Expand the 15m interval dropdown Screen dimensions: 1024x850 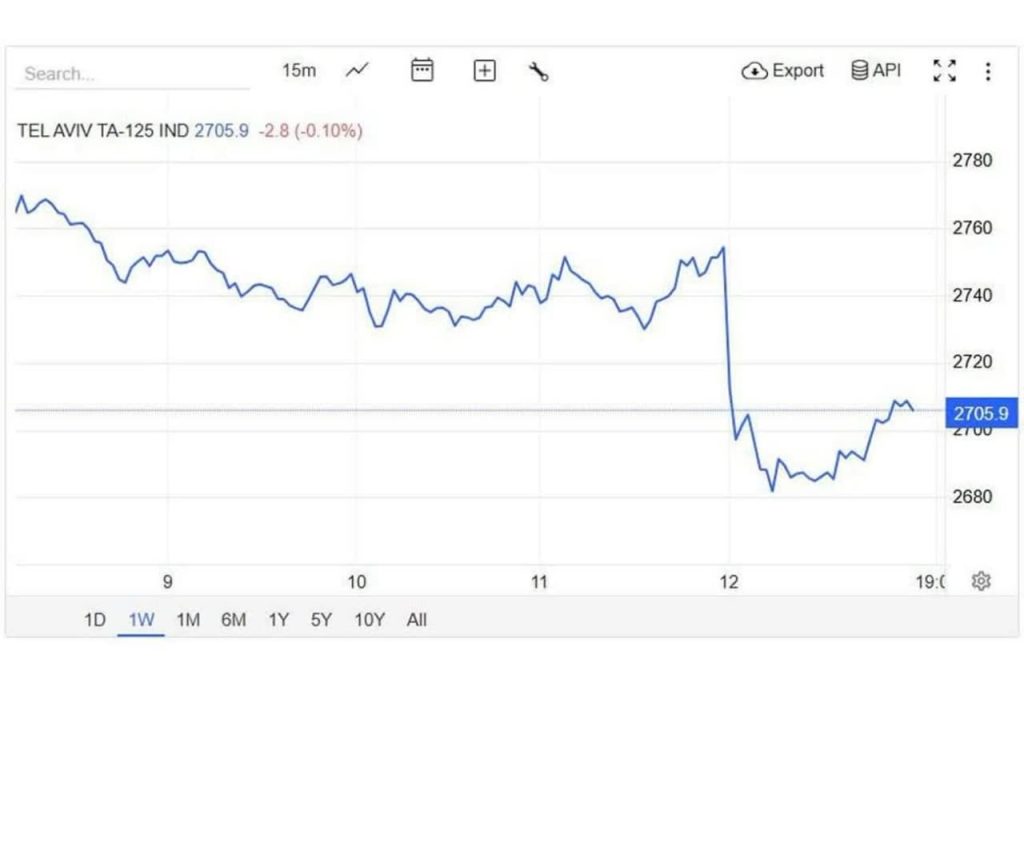[299, 70]
